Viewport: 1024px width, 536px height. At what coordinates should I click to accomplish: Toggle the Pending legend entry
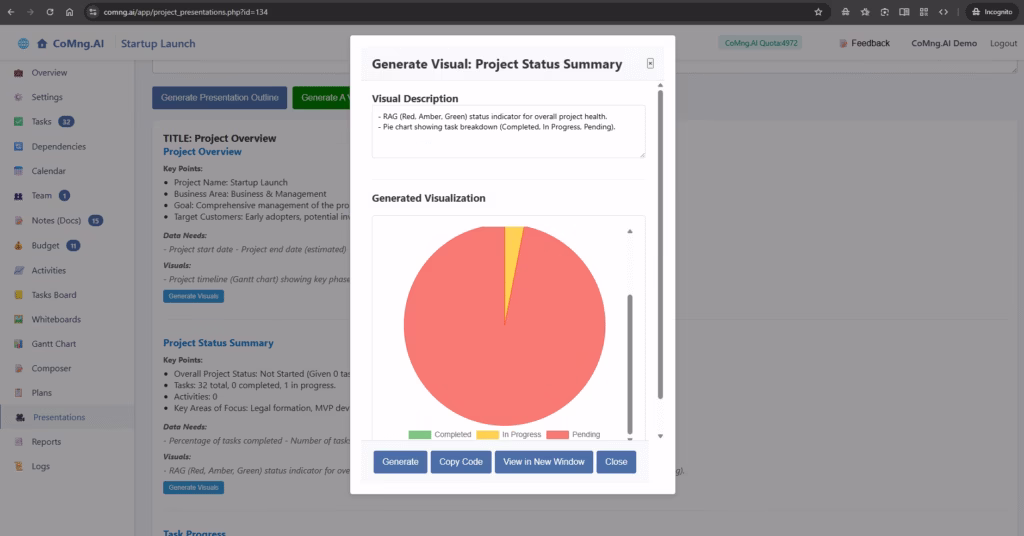click(x=574, y=435)
